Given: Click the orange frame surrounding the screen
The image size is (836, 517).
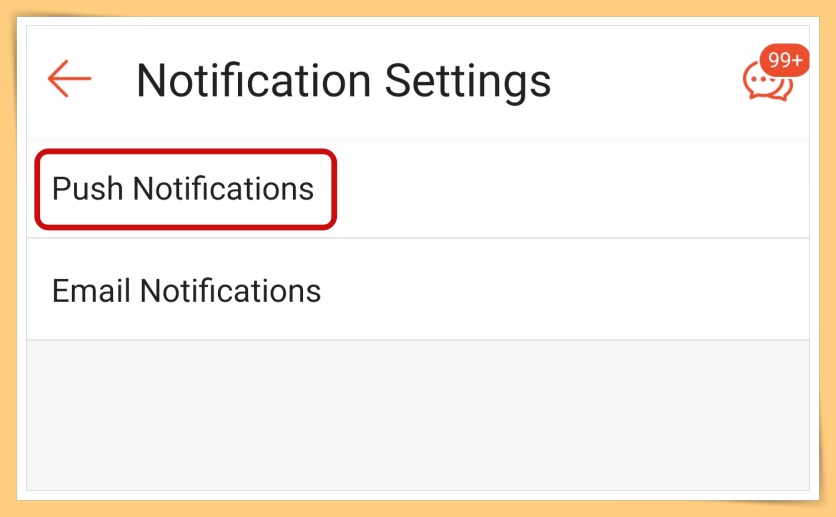Looking at the screenshot, I should pyautogui.click(x=418, y=7).
